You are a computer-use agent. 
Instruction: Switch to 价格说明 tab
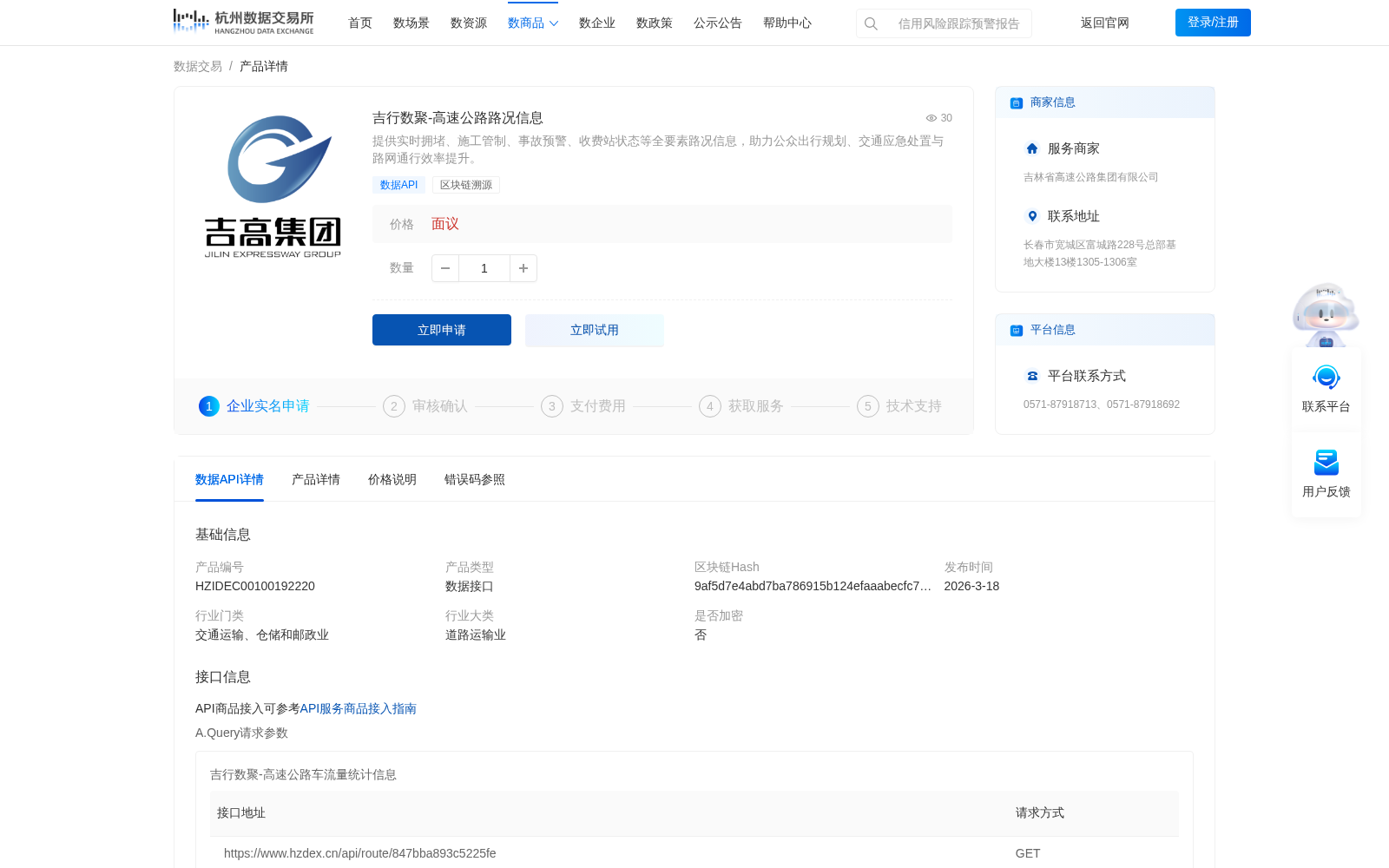point(392,479)
